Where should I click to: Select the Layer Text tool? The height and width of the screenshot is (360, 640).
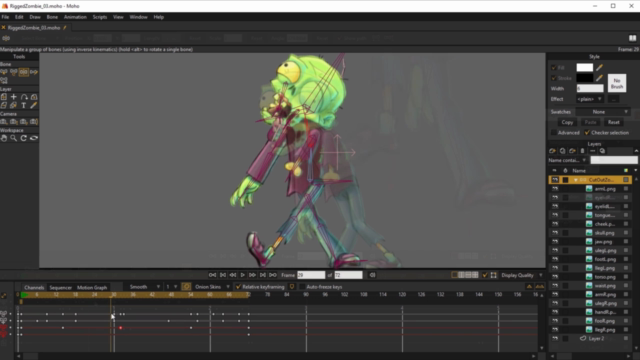(24, 106)
